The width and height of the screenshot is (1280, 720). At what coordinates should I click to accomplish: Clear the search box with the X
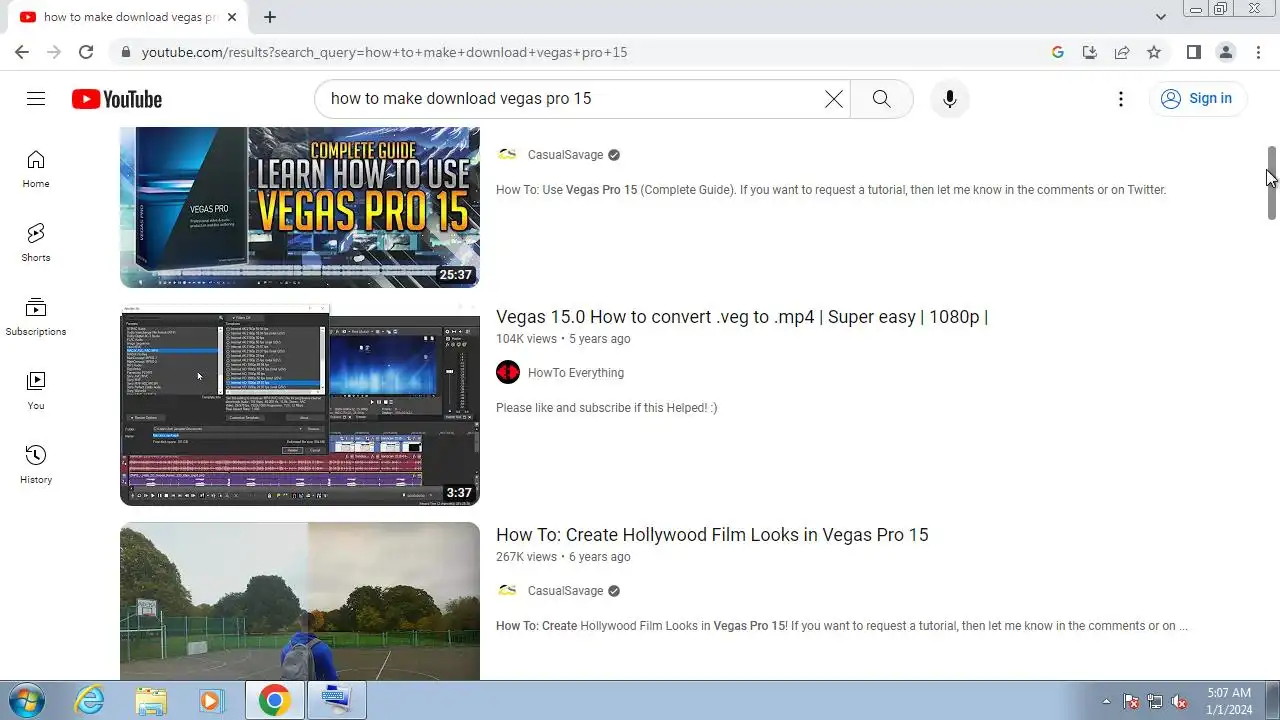pos(833,99)
